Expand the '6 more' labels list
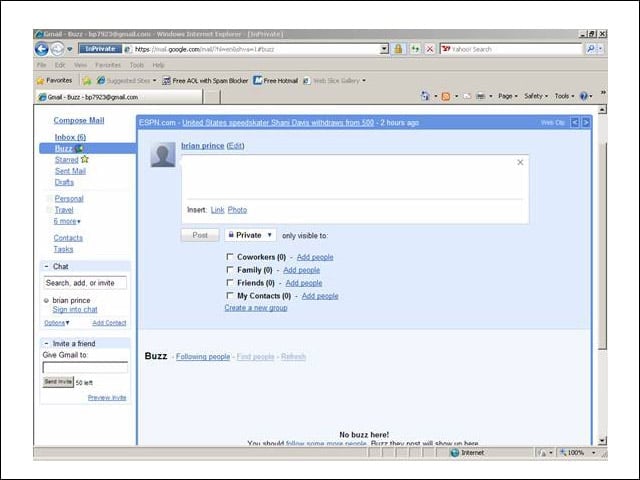640x480 pixels. coord(67,221)
